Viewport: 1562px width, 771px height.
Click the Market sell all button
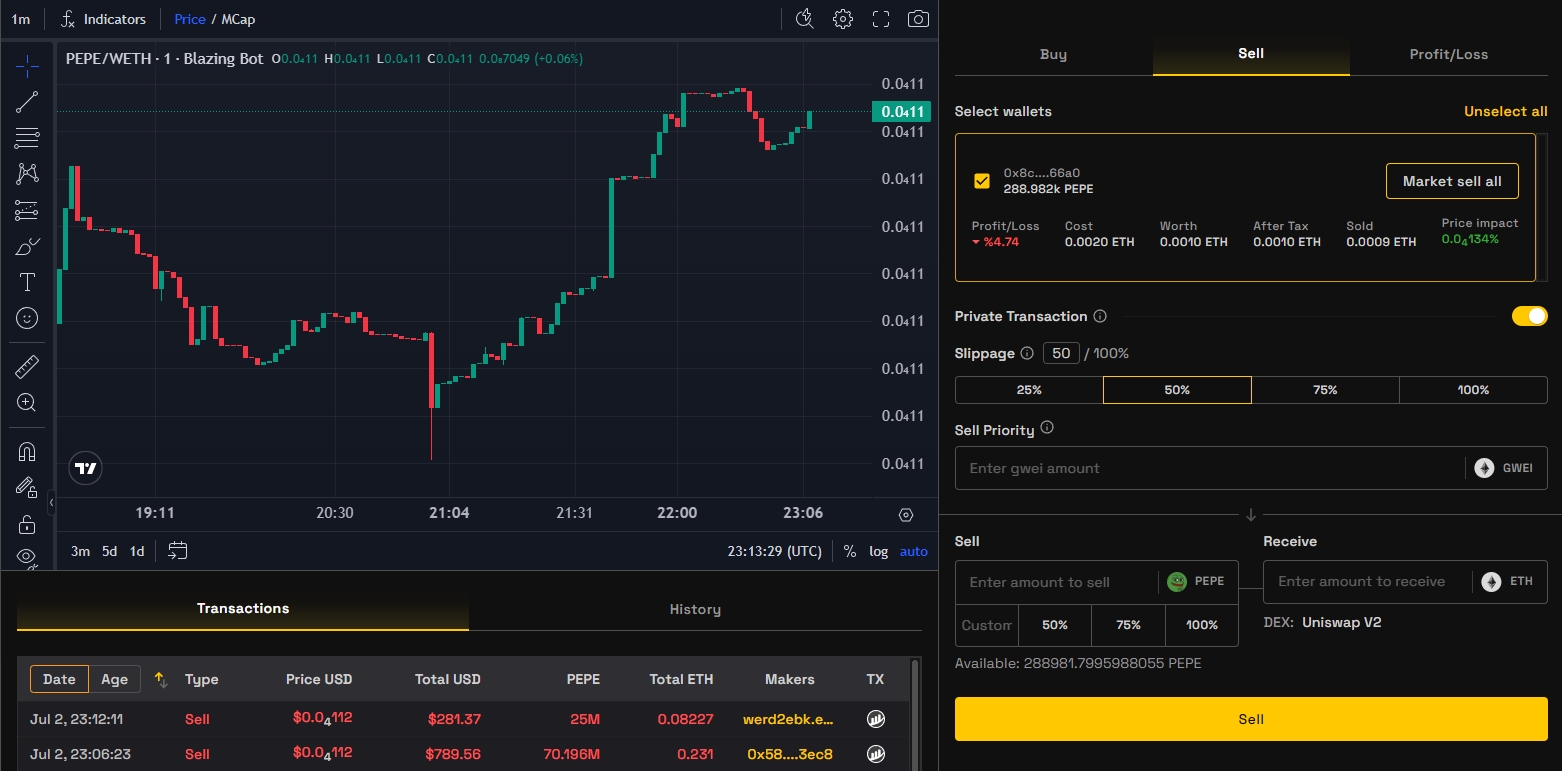pos(1451,181)
